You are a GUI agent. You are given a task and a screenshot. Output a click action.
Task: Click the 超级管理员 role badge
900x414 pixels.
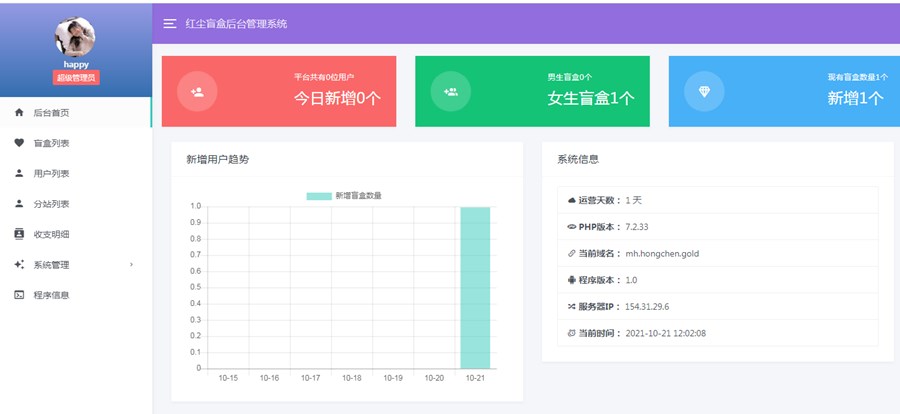point(76,78)
